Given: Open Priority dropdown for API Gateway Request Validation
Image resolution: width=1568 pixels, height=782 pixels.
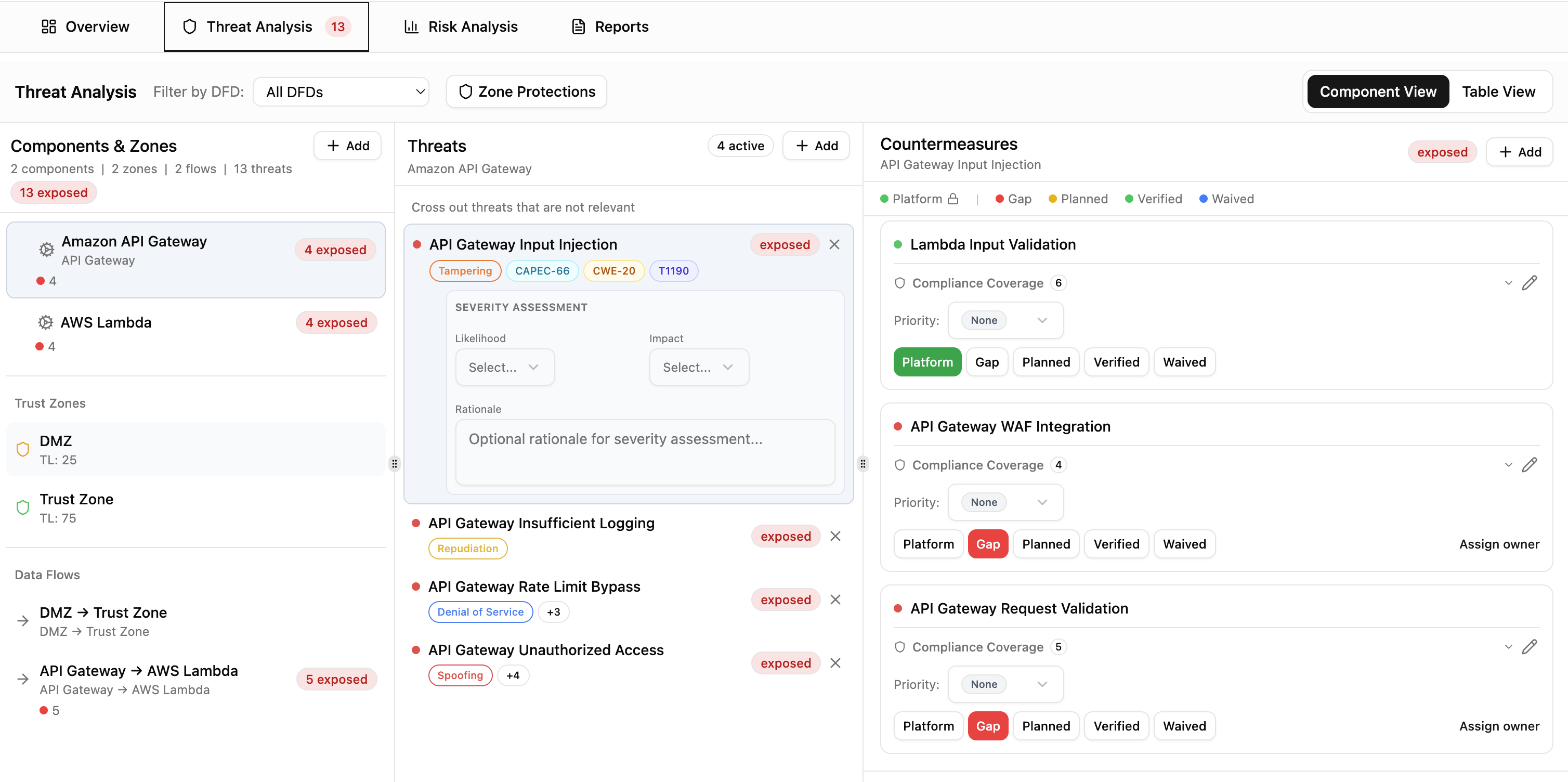Looking at the screenshot, I should tap(1005, 684).
